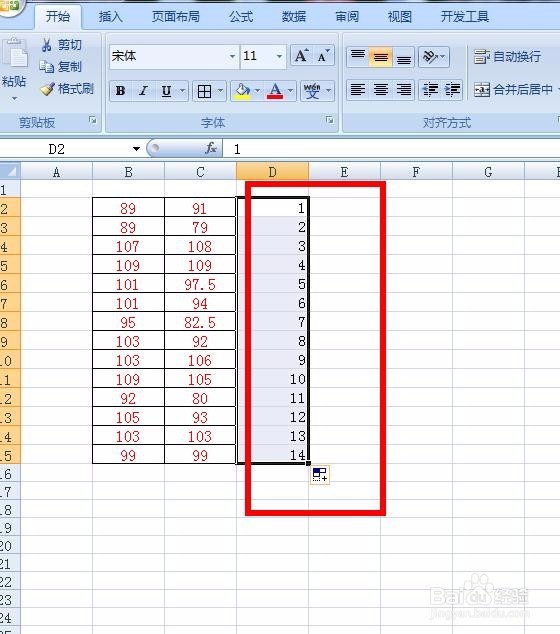Open the font size dropdown arrow
Image resolution: width=560 pixels, height=634 pixels.
click(x=279, y=56)
